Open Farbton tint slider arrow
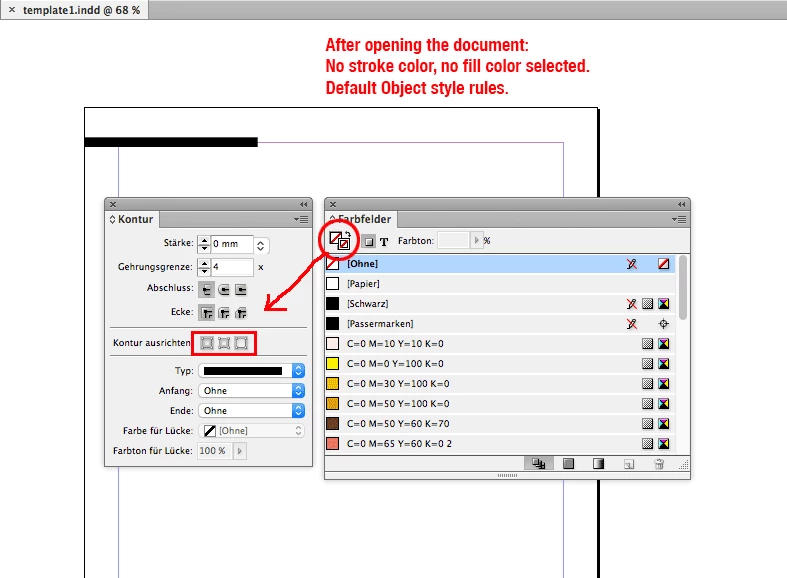The image size is (787, 578). pos(476,240)
